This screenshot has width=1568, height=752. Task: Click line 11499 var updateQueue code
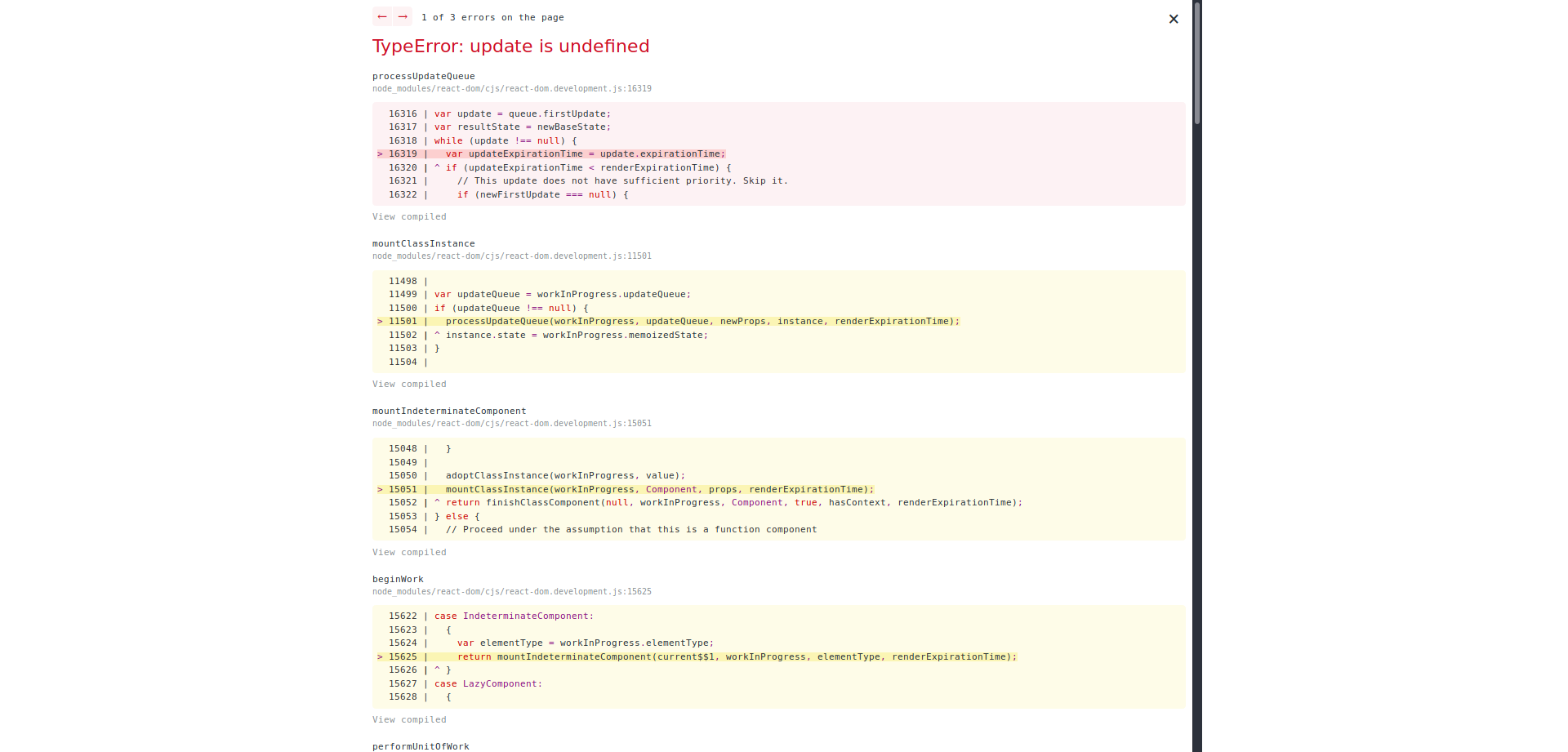pyautogui.click(x=540, y=295)
